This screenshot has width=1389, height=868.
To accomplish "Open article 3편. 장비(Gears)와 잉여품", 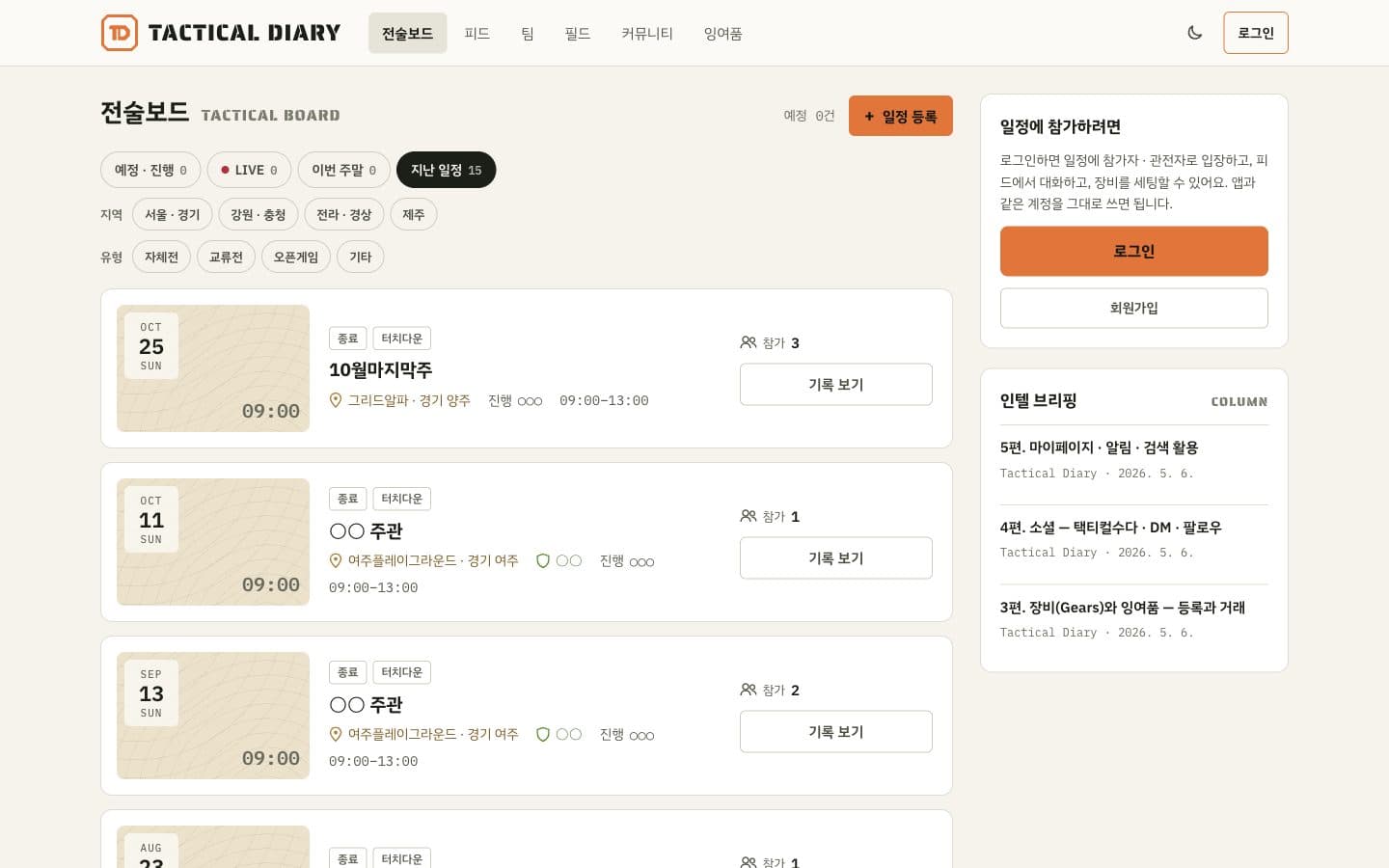I will point(1122,608).
